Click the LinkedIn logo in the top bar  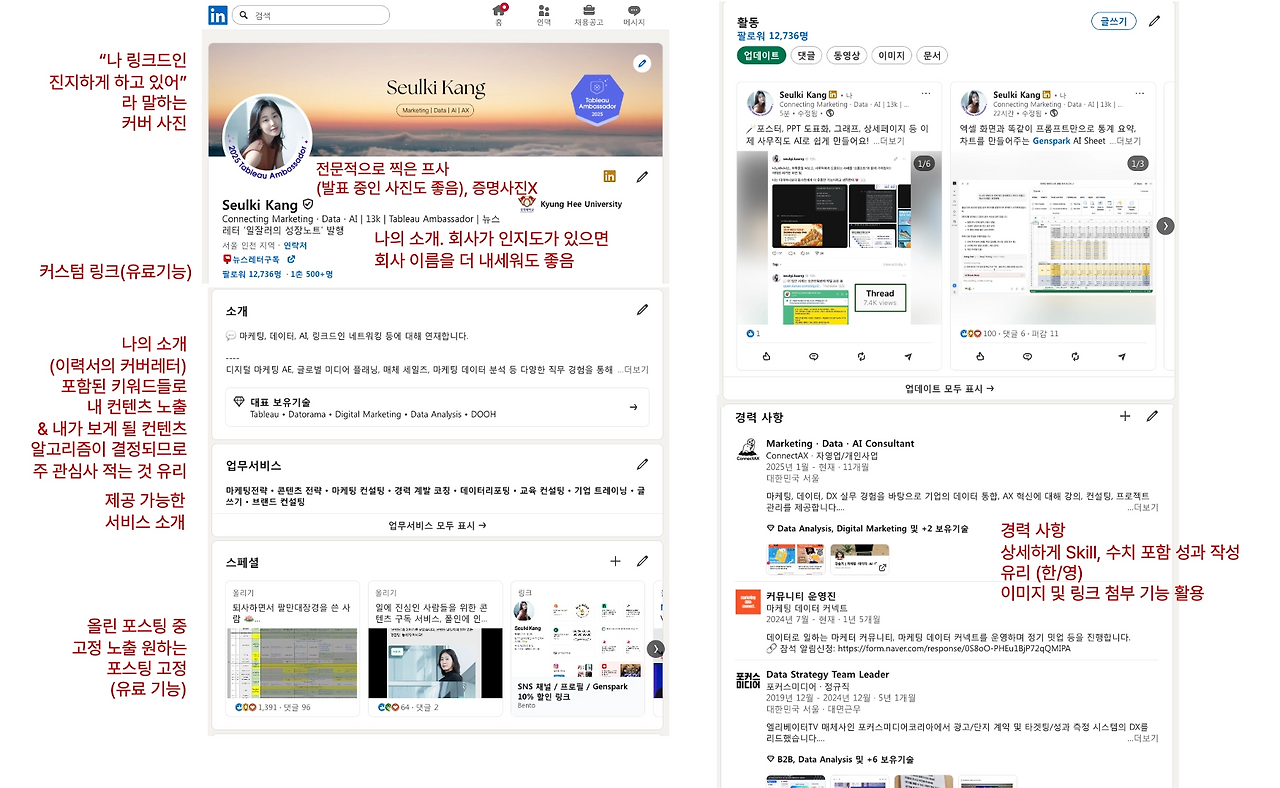pyautogui.click(x=217, y=15)
